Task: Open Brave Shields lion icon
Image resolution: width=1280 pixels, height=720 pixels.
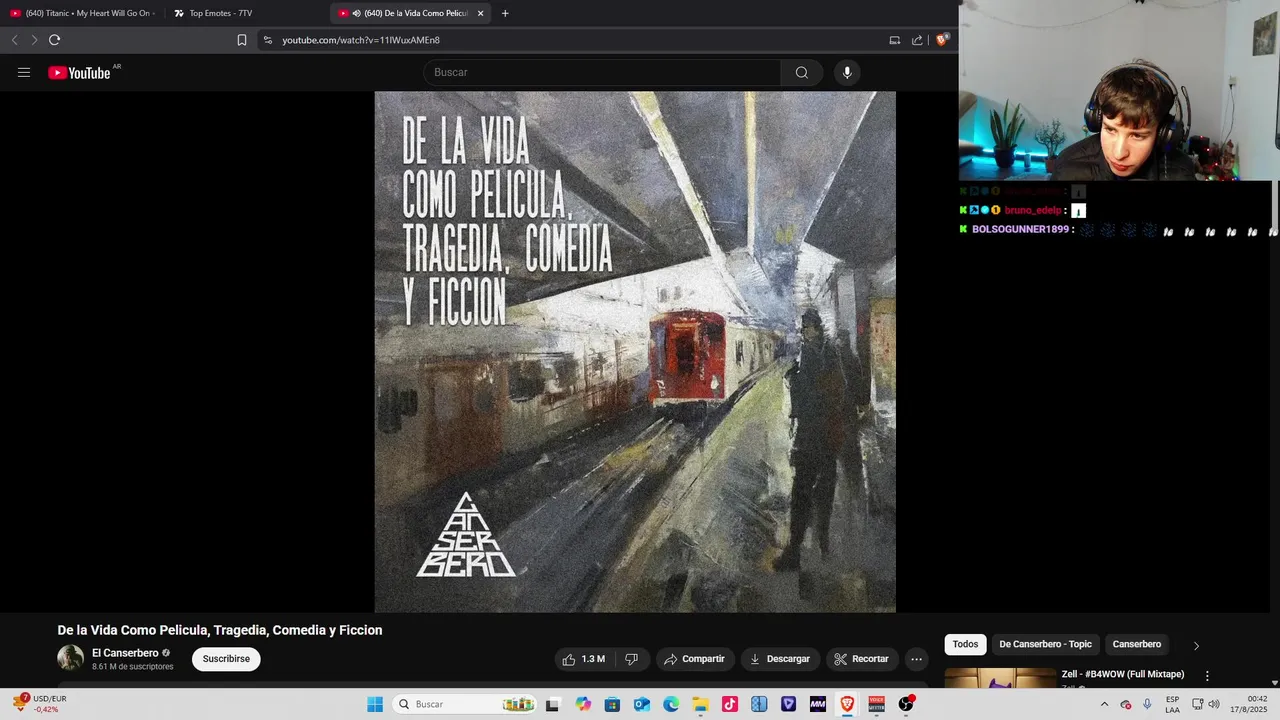Action: click(941, 40)
